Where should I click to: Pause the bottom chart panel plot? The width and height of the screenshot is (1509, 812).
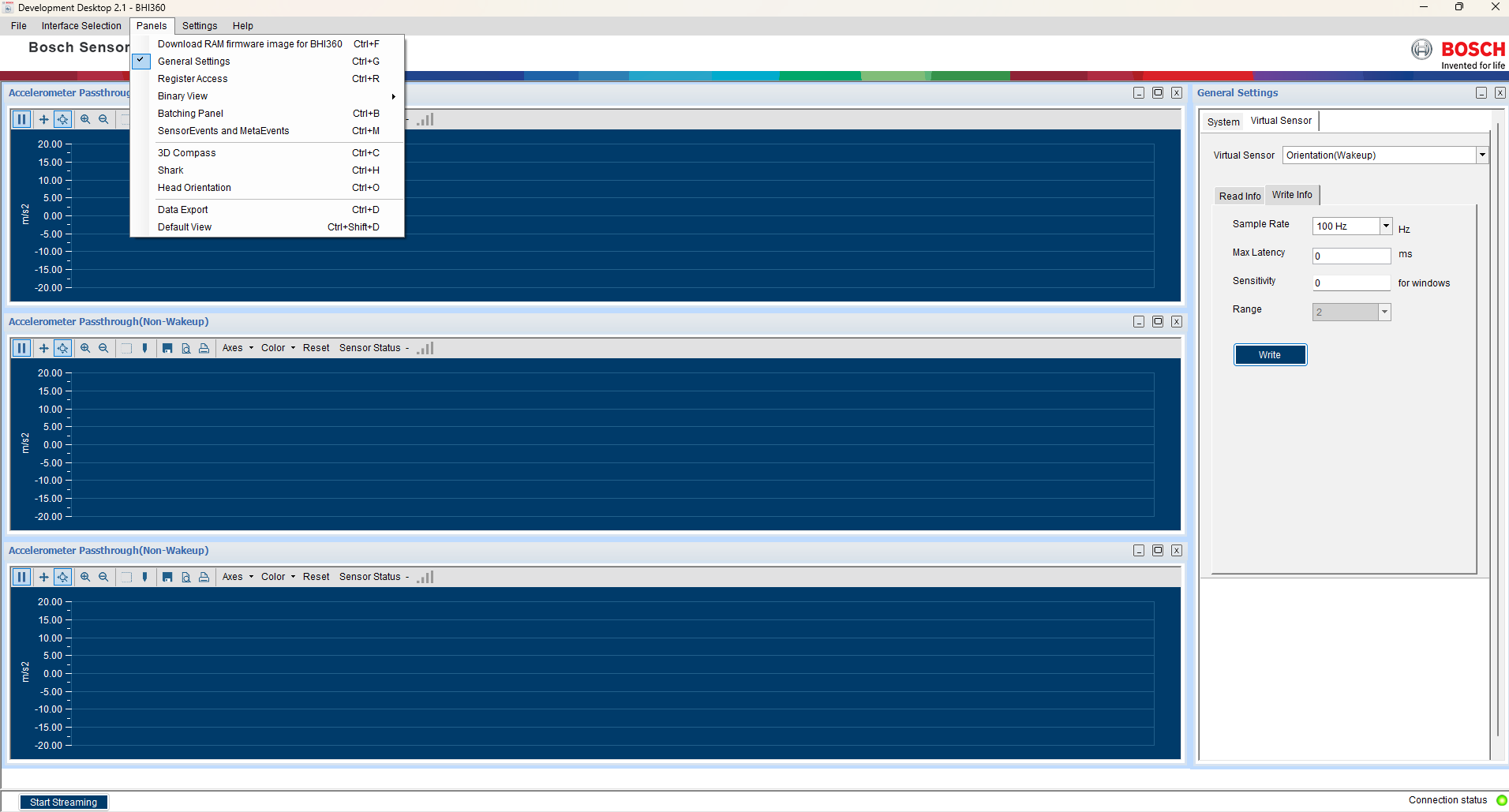click(x=22, y=577)
